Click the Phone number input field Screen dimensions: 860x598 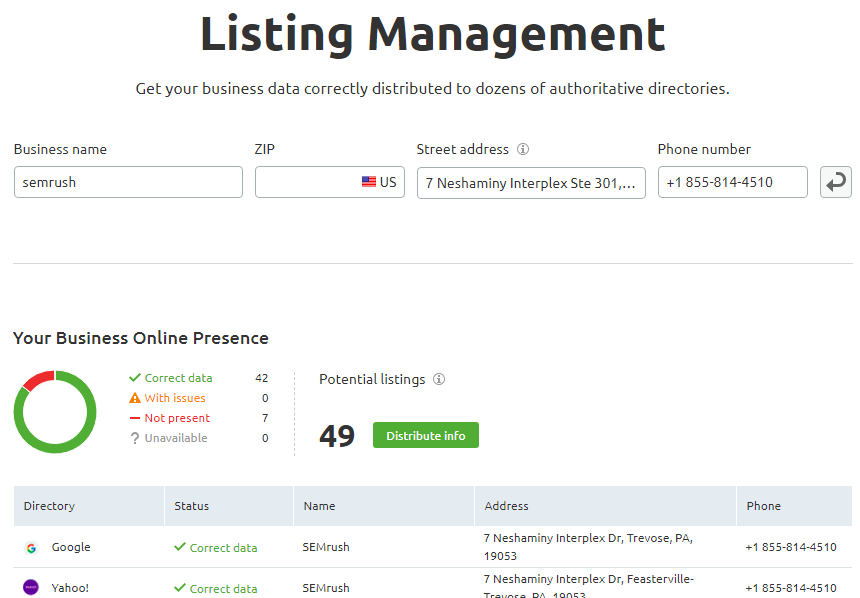click(732, 182)
